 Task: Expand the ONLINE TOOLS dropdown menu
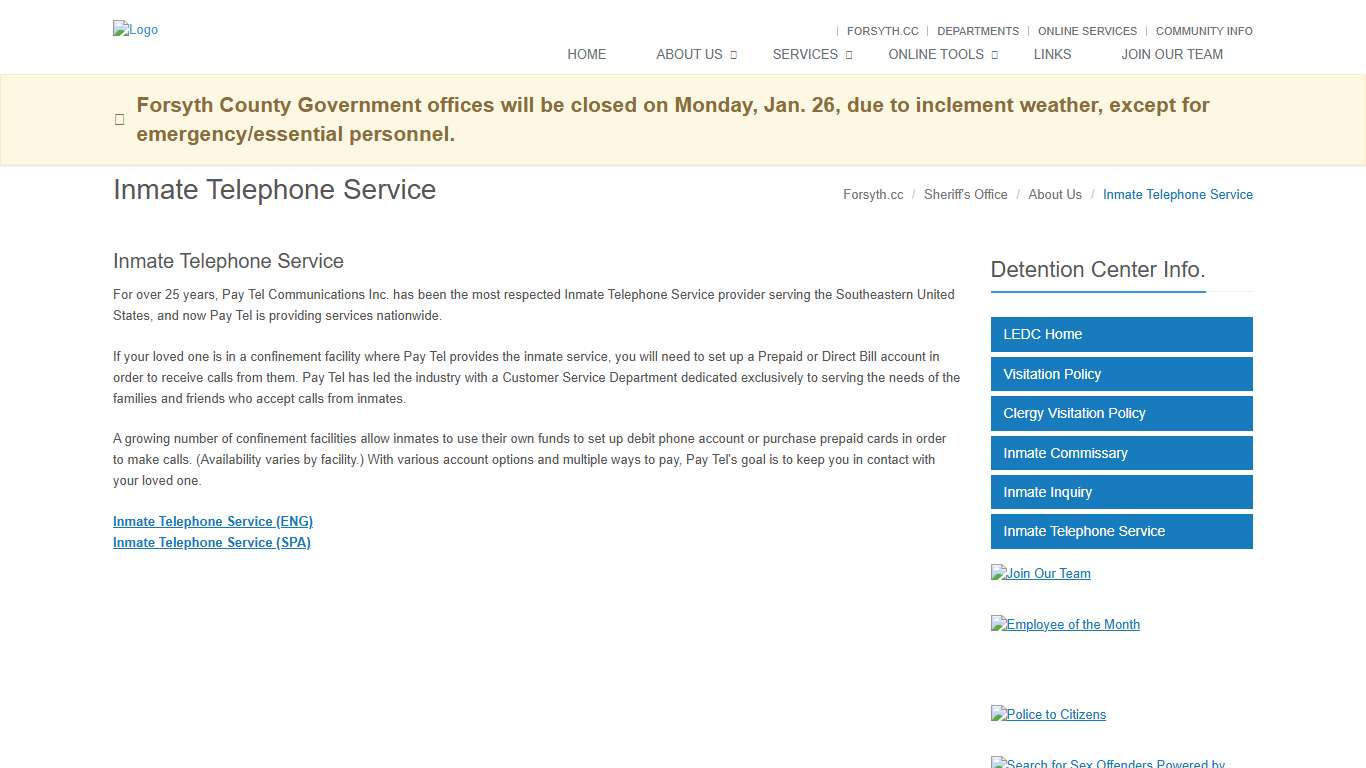coord(935,54)
